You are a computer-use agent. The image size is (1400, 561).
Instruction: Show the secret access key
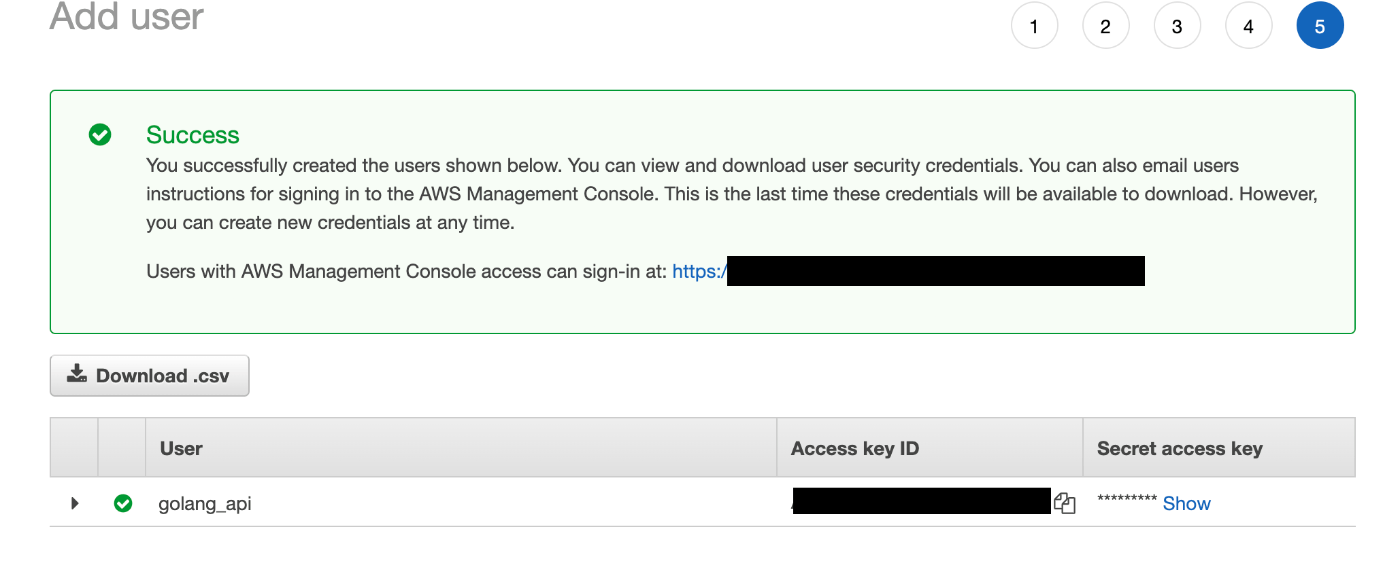coord(1186,504)
